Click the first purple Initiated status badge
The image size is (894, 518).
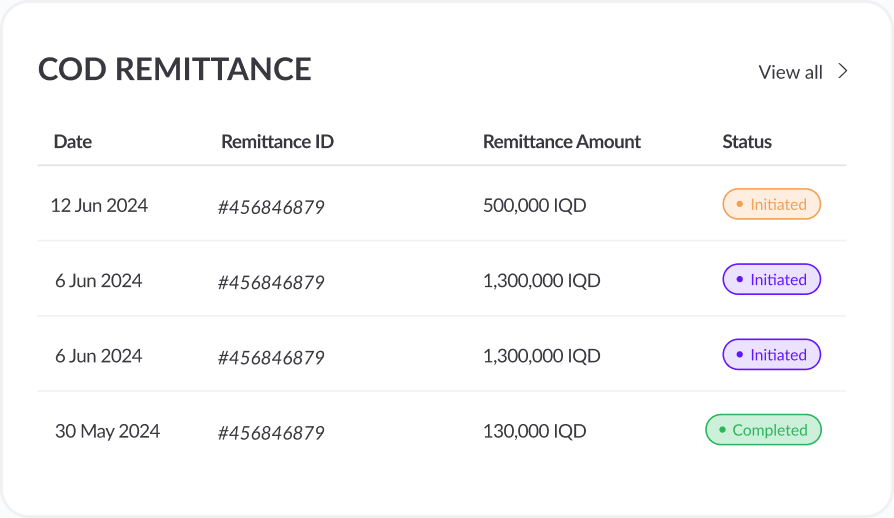tap(771, 279)
